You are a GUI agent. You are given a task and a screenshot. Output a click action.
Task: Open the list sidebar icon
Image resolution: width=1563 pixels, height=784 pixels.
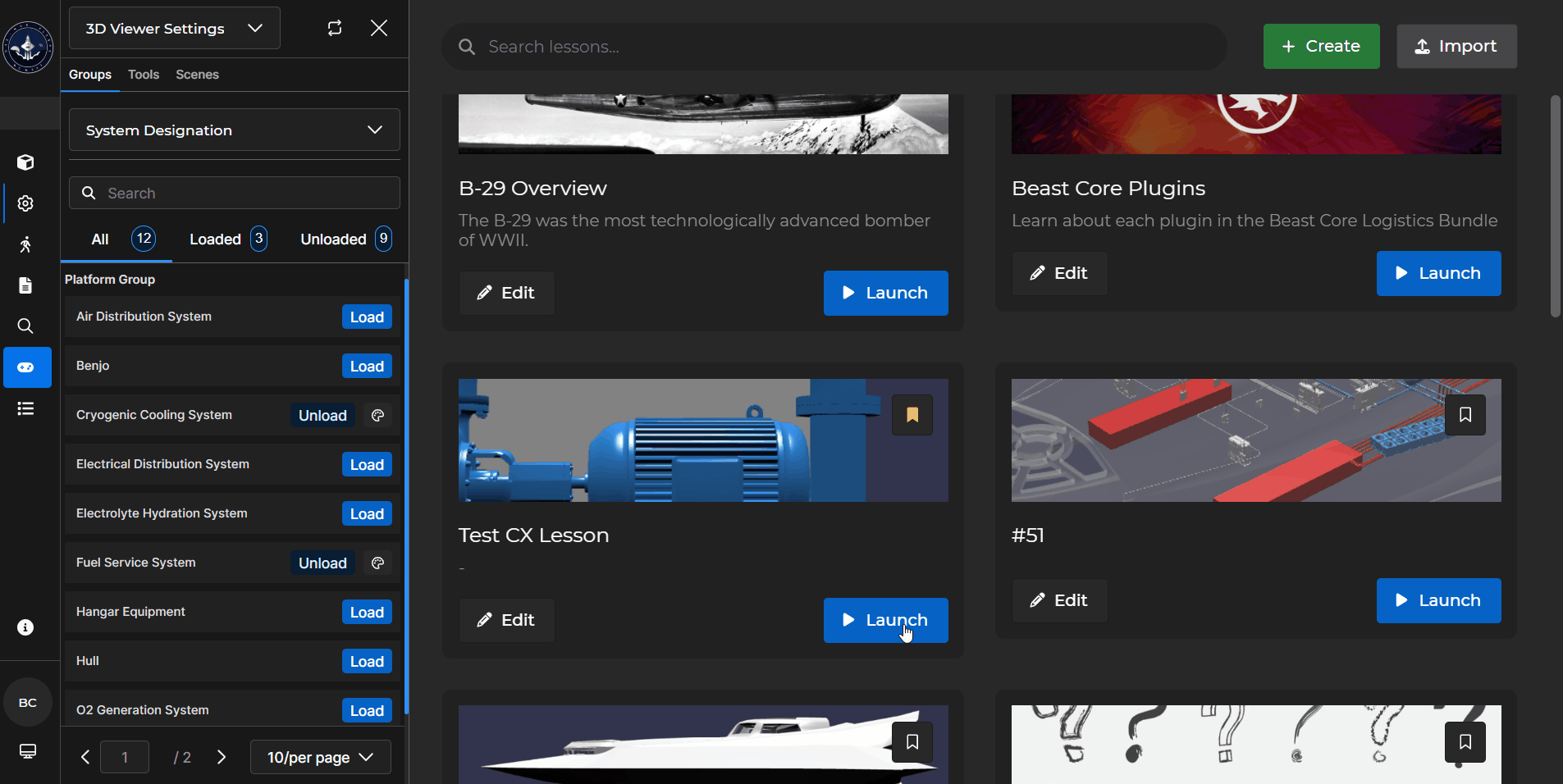point(25,408)
